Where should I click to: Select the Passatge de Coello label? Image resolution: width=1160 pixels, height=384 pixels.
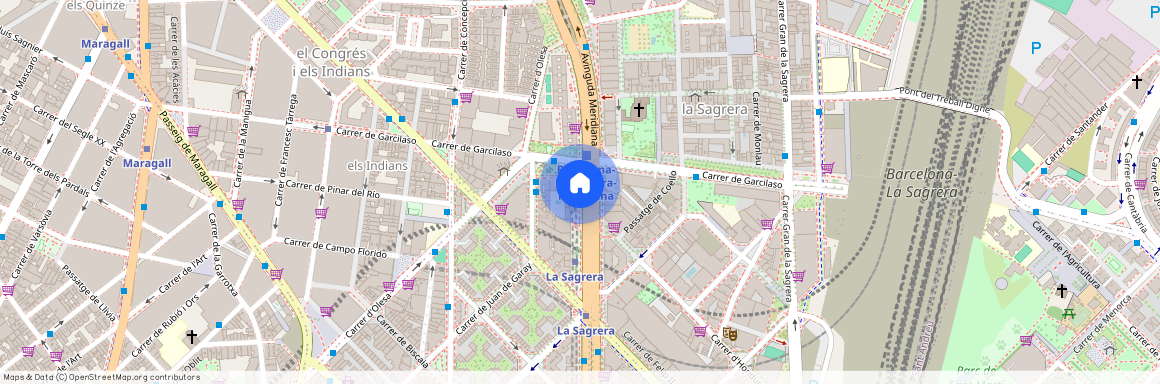(651, 203)
